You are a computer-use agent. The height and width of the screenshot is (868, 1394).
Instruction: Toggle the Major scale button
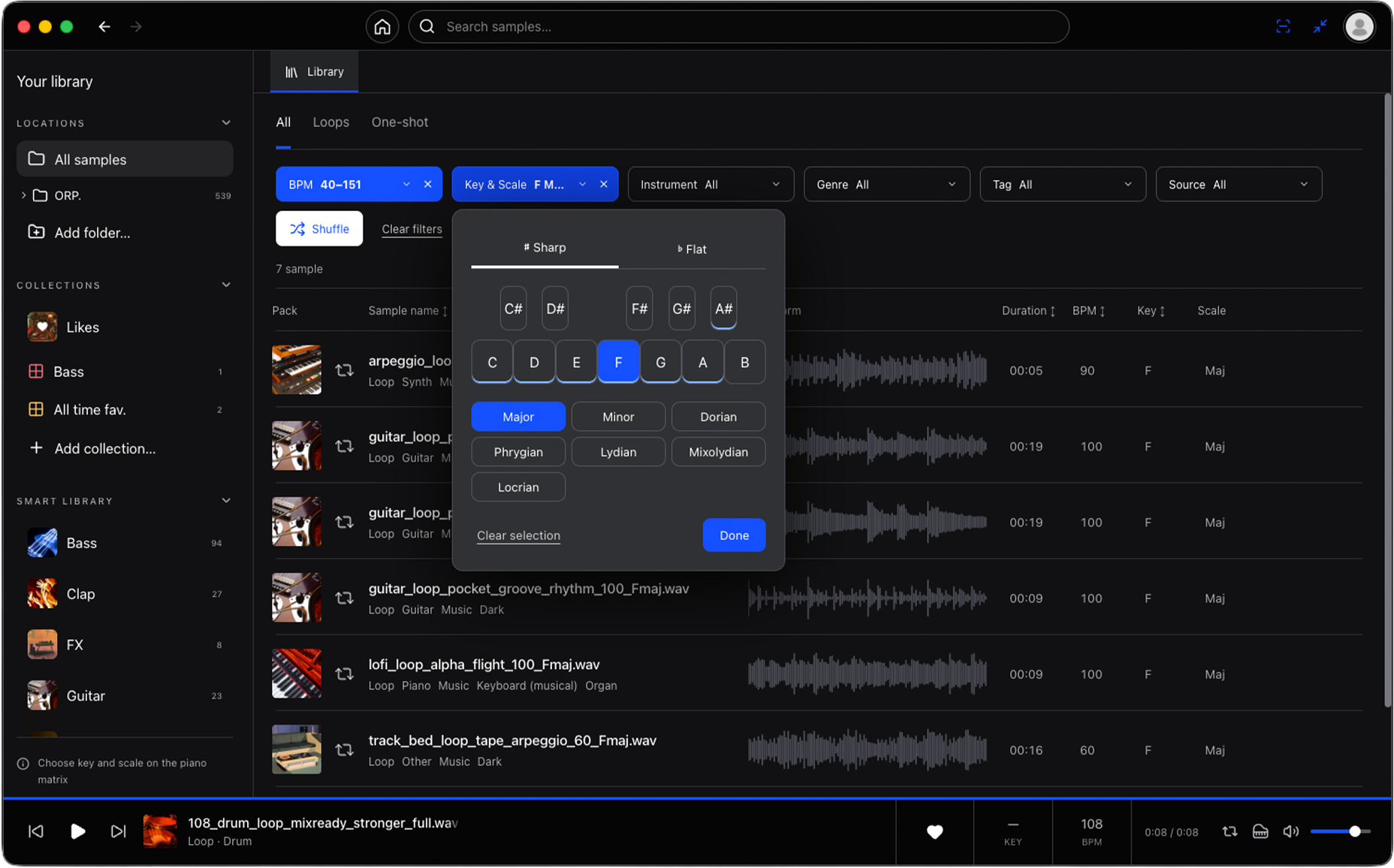(x=518, y=417)
